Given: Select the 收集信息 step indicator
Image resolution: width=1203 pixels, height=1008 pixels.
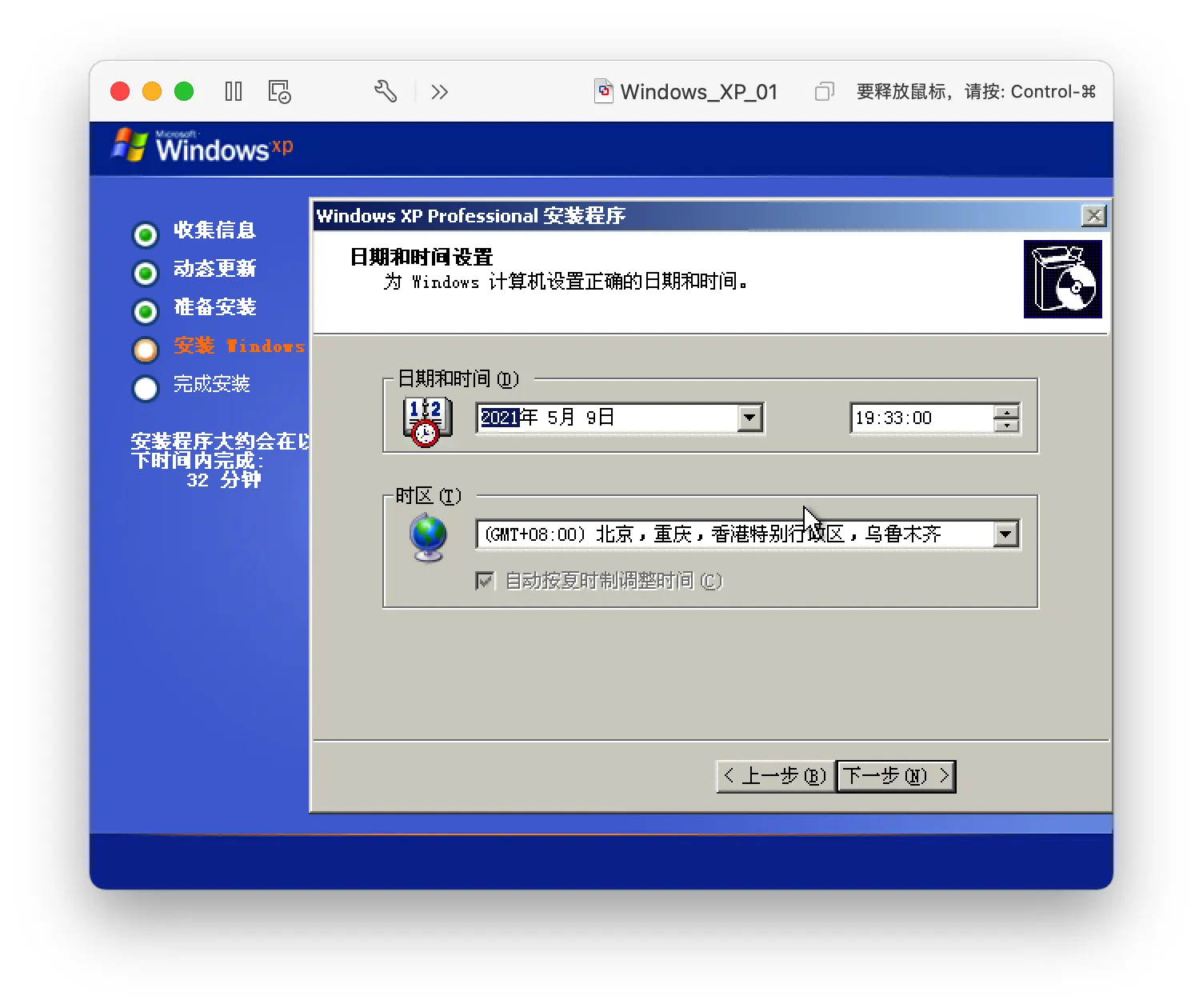Looking at the screenshot, I should 146,234.
